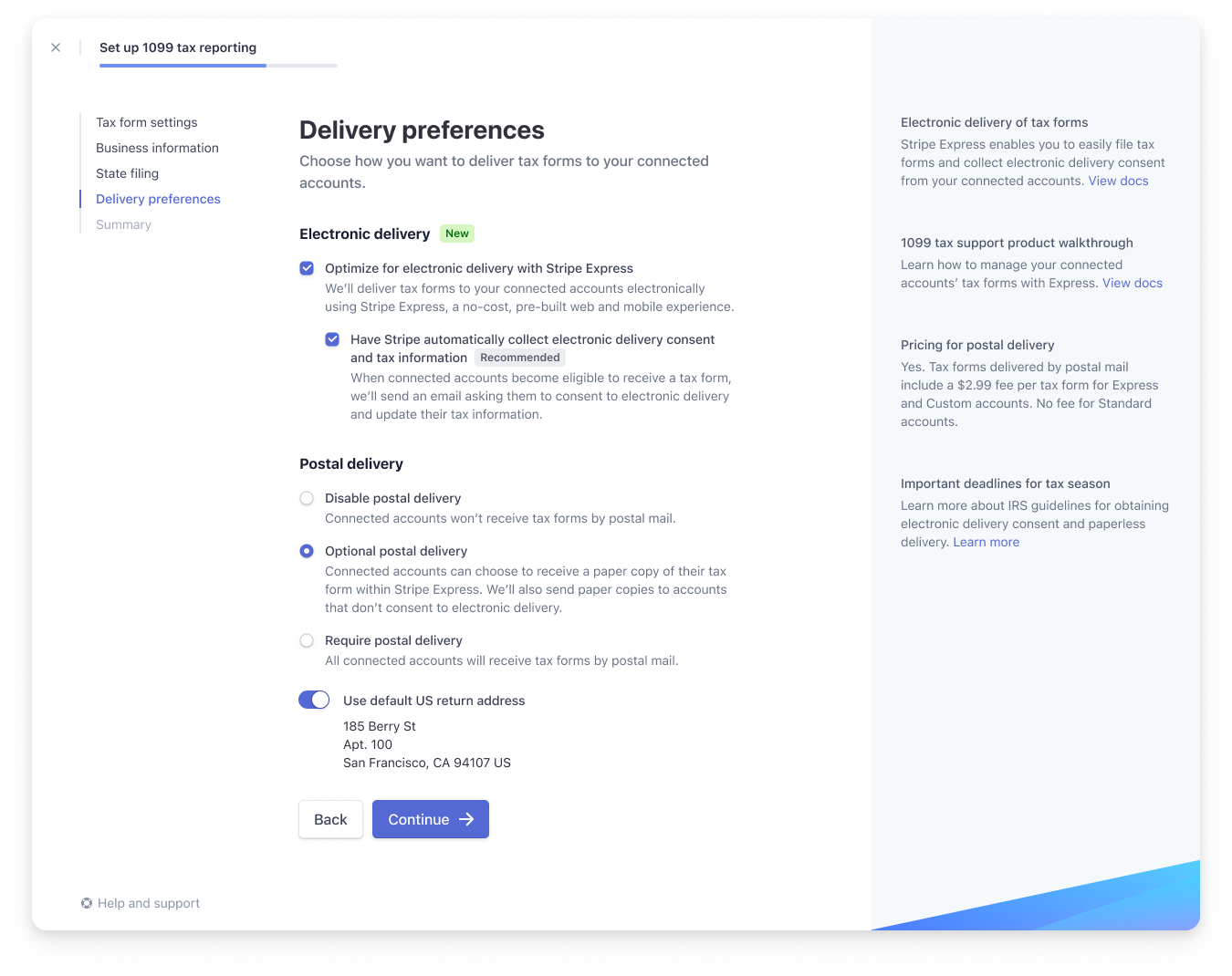This screenshot has height=976, width=1232.
Task: Click the Delivery preferences heading
Action: tap(422, 130)
